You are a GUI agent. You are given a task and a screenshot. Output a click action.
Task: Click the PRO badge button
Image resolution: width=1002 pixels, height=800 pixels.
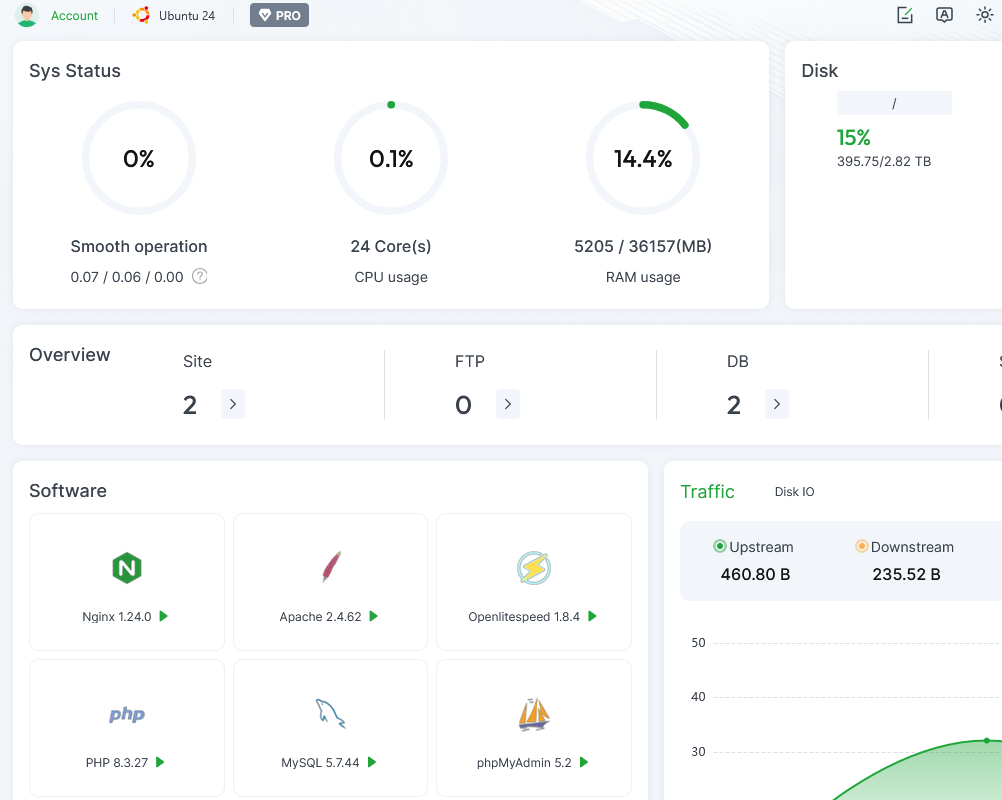[279, 15]
